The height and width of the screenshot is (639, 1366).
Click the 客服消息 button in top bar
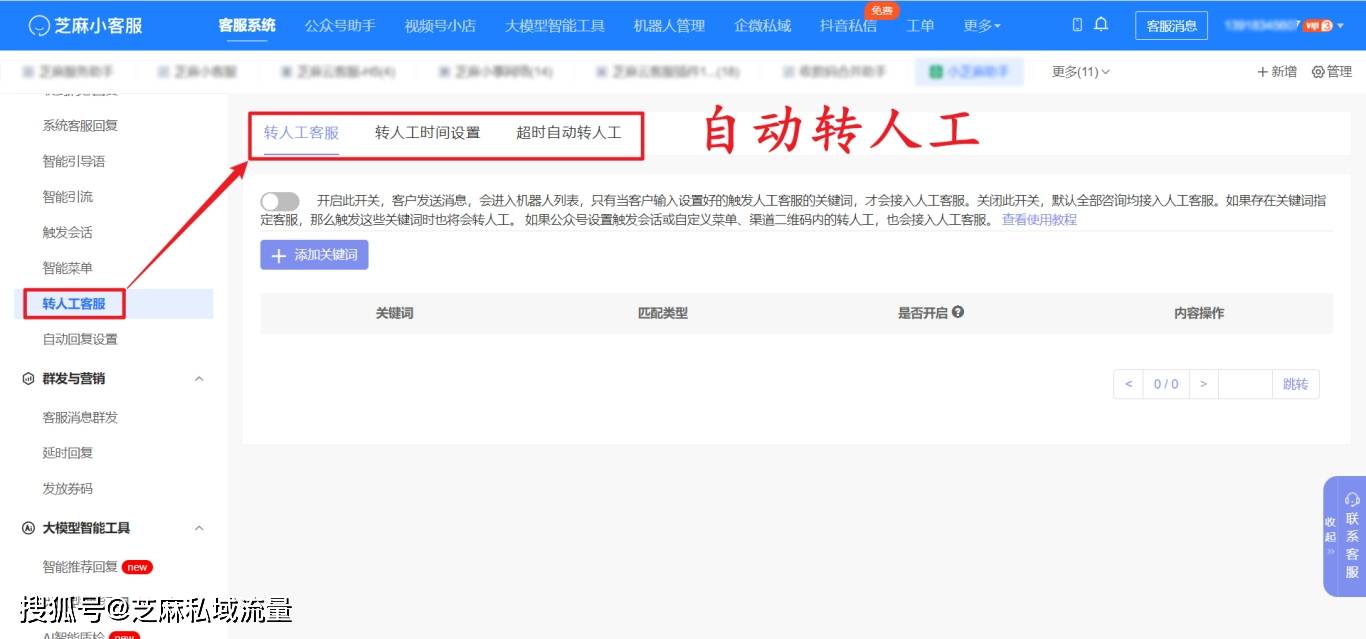1171,25
